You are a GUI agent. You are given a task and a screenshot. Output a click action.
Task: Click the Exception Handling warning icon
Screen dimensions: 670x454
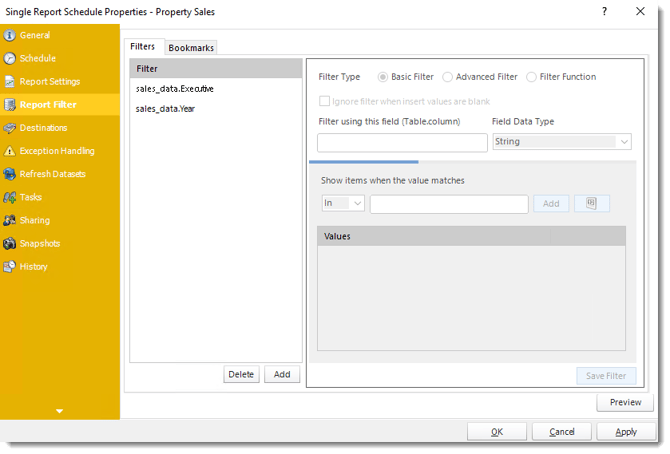click(9, 150)
